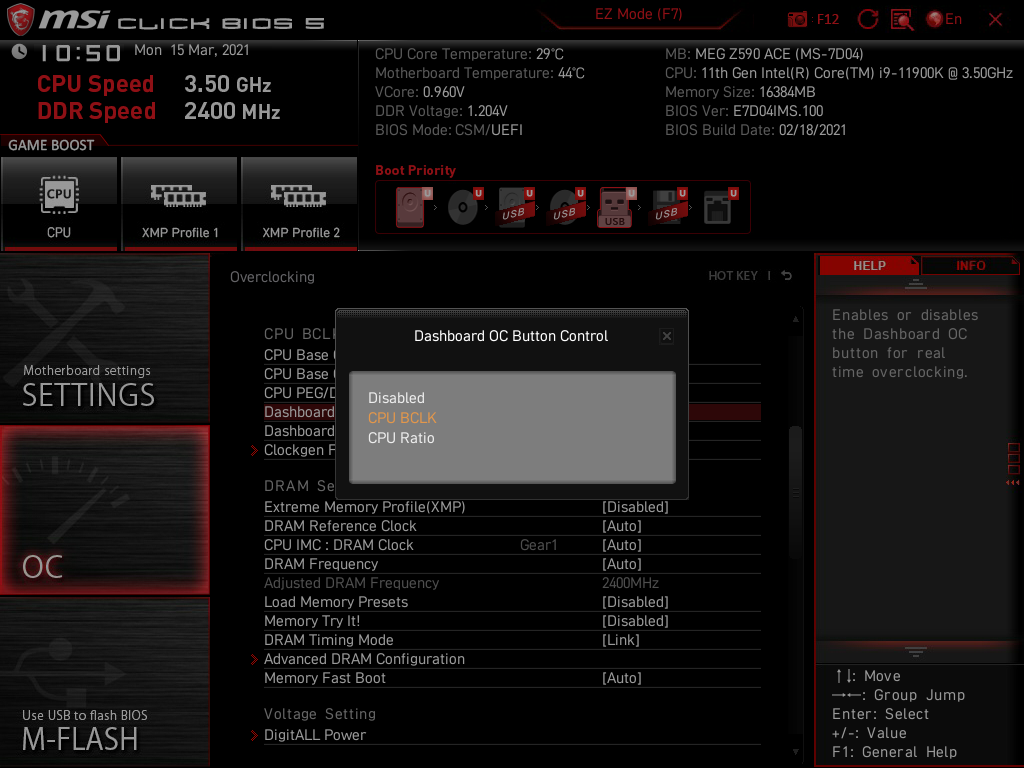
Task: Click the scroll-up arrow of settings list
Action: coord(795,319)
